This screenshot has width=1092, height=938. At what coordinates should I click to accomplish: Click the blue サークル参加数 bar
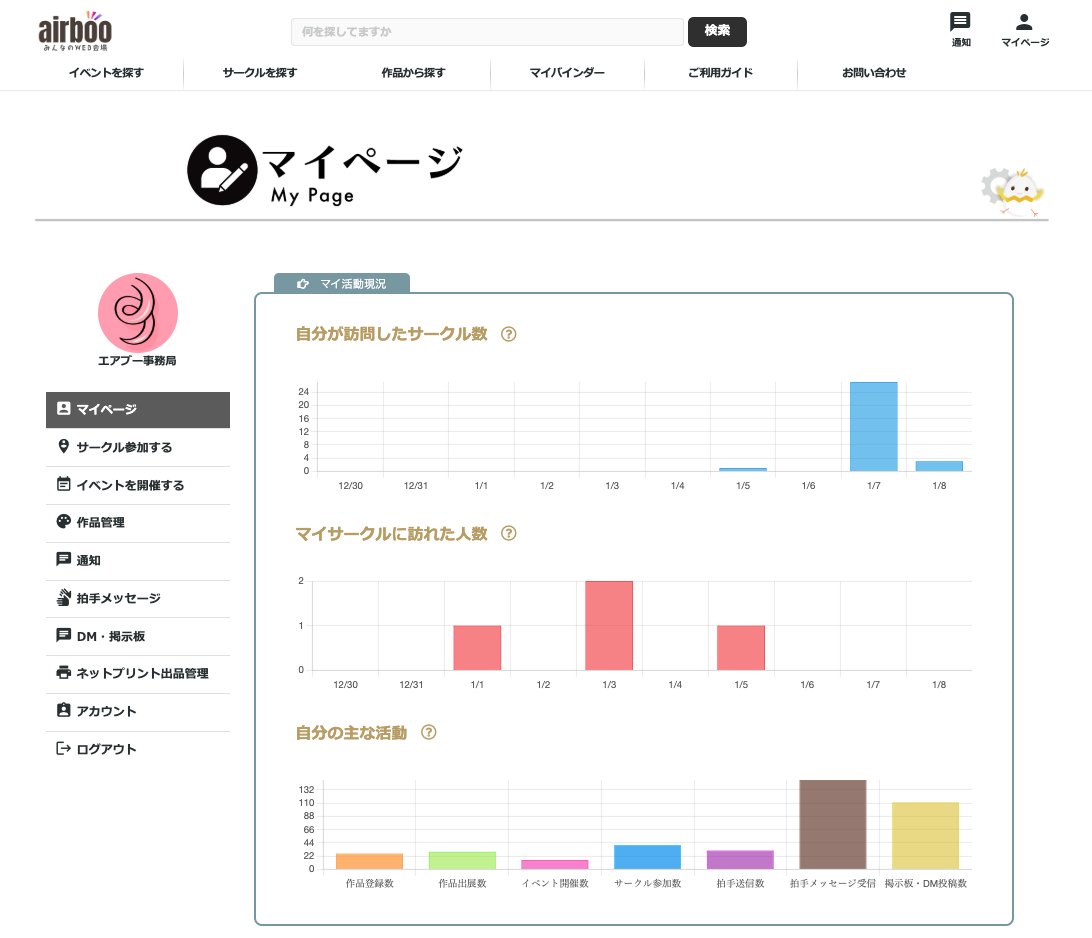[648, 857]
